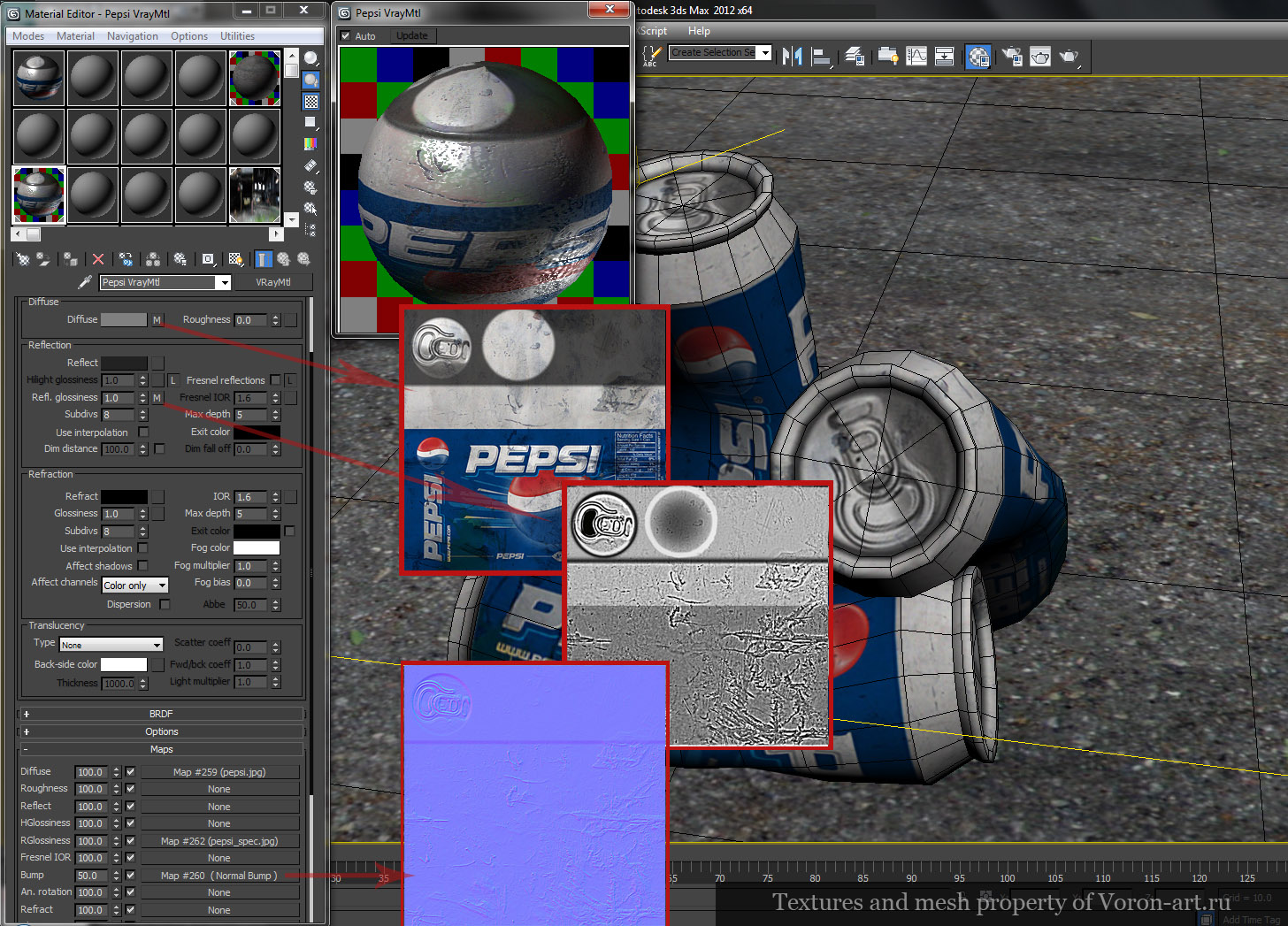Viewport: 1288px width, 926px height.
Task: Open Map #260 (Normal Bump) map button
Action: pyautogui.click(x=219, y=876)
